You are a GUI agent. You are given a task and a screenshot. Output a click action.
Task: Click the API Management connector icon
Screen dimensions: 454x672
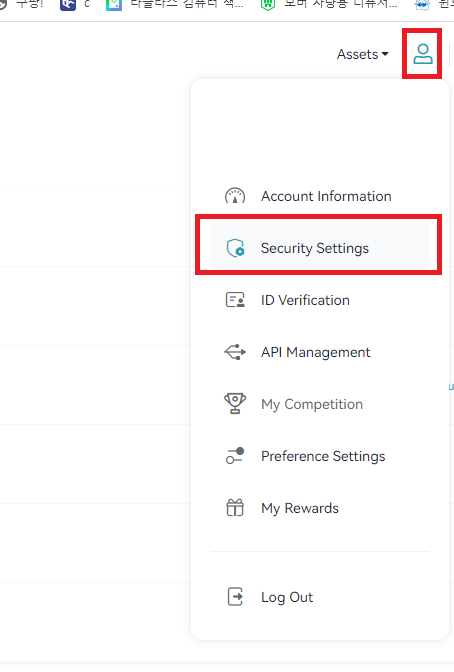(x=235, y=352)
